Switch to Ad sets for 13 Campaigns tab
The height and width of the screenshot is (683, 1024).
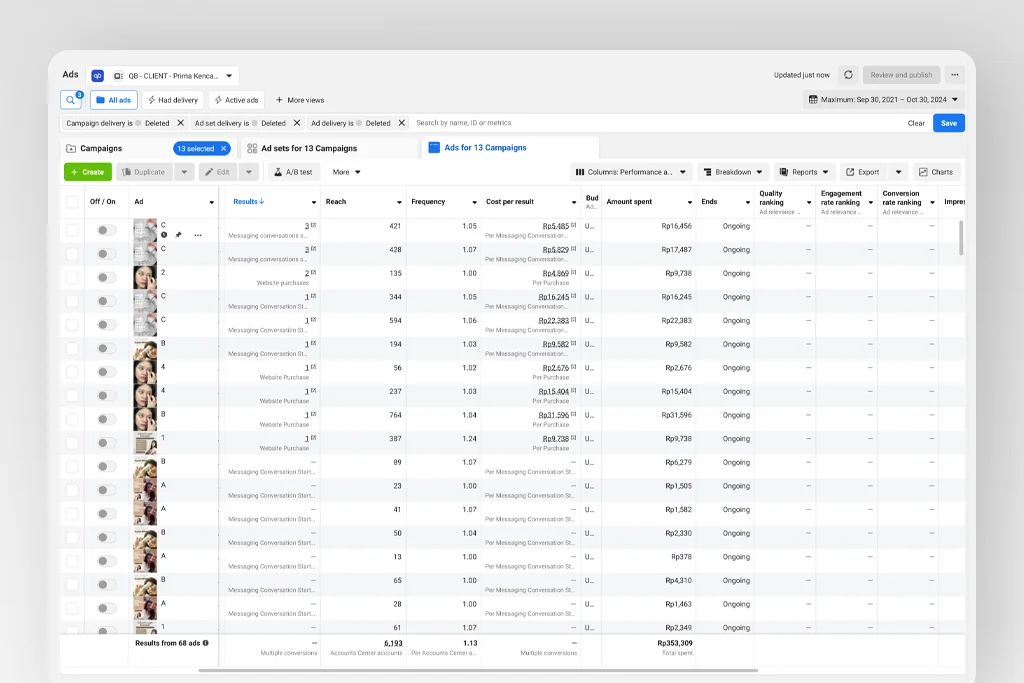coord(308,148)
